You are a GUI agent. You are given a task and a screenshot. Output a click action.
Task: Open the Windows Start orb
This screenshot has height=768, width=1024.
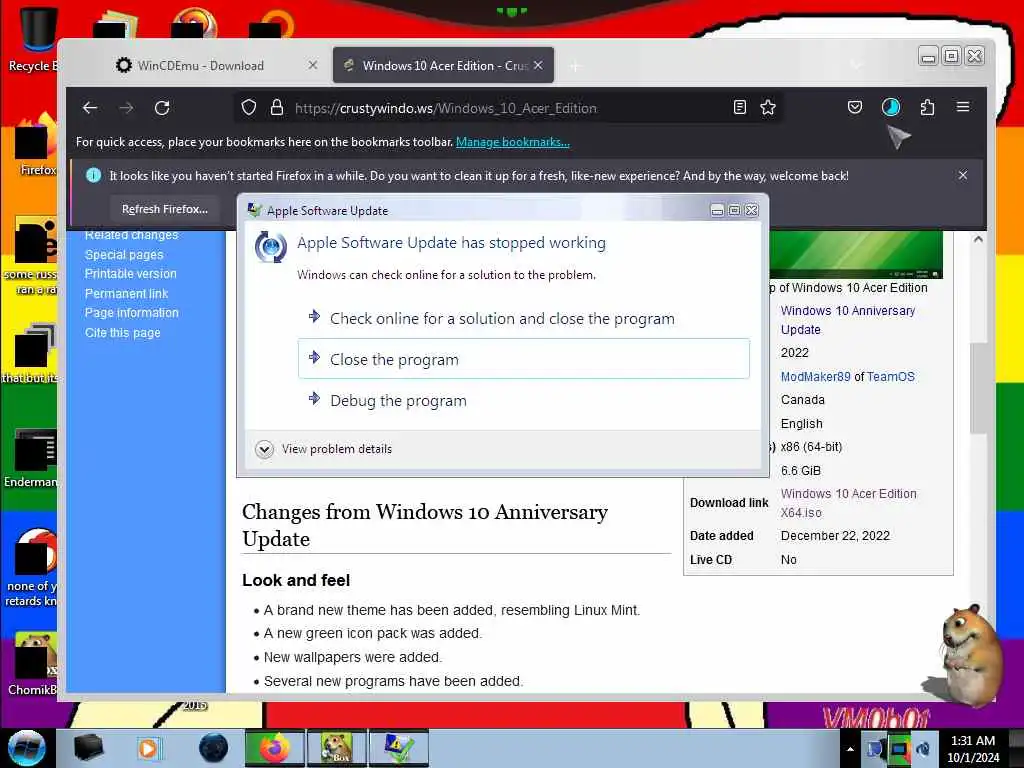point(26,748)
